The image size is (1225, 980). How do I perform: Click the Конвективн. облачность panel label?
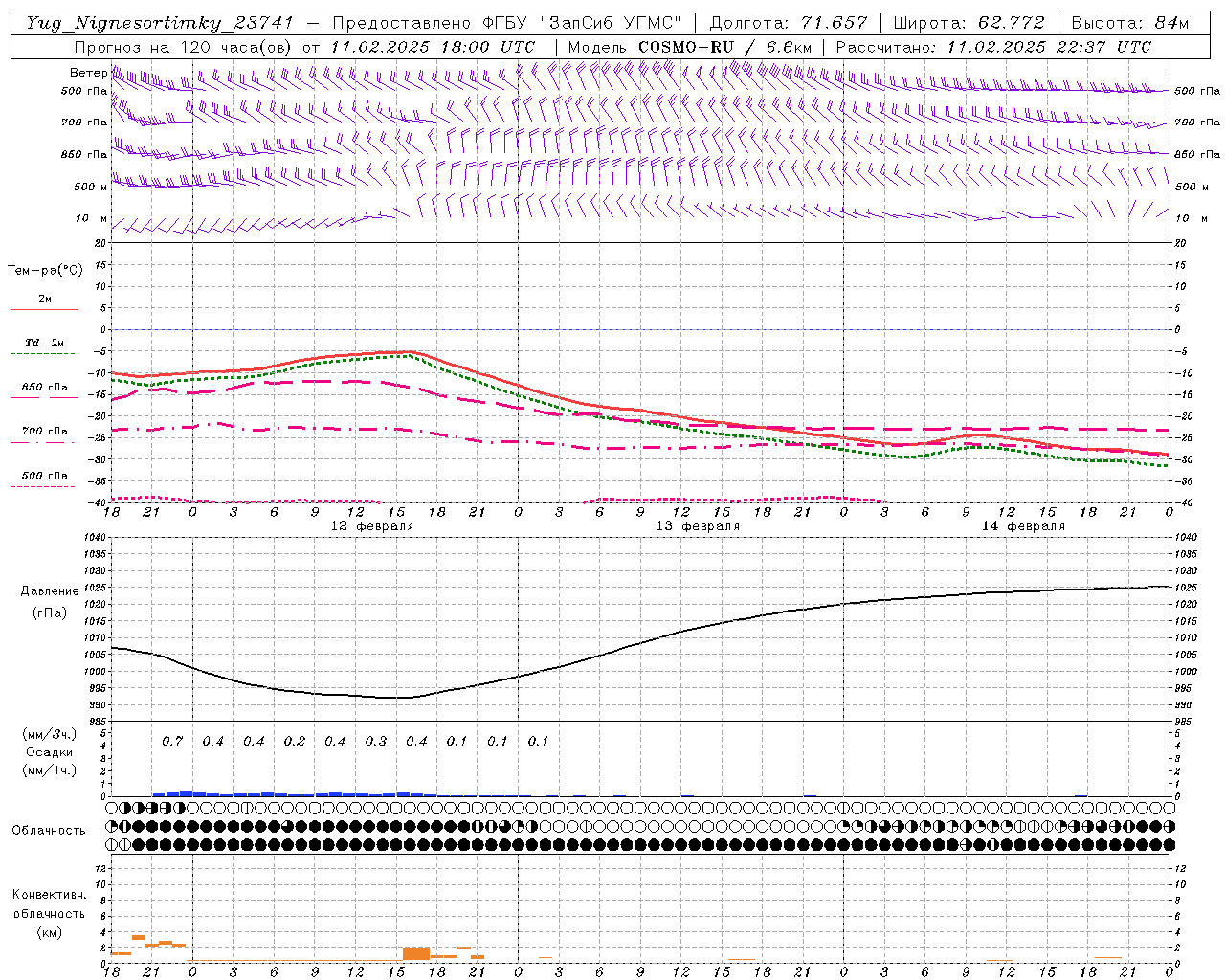tap(49, 904)
